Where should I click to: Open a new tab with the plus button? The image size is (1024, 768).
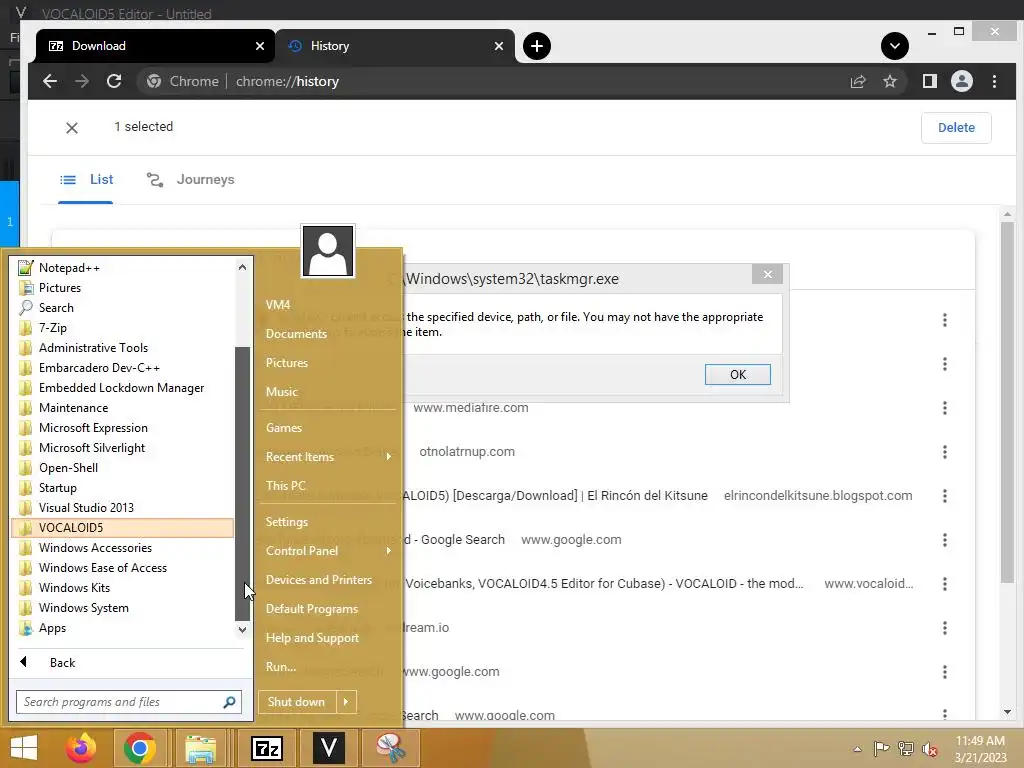[536, 46]
